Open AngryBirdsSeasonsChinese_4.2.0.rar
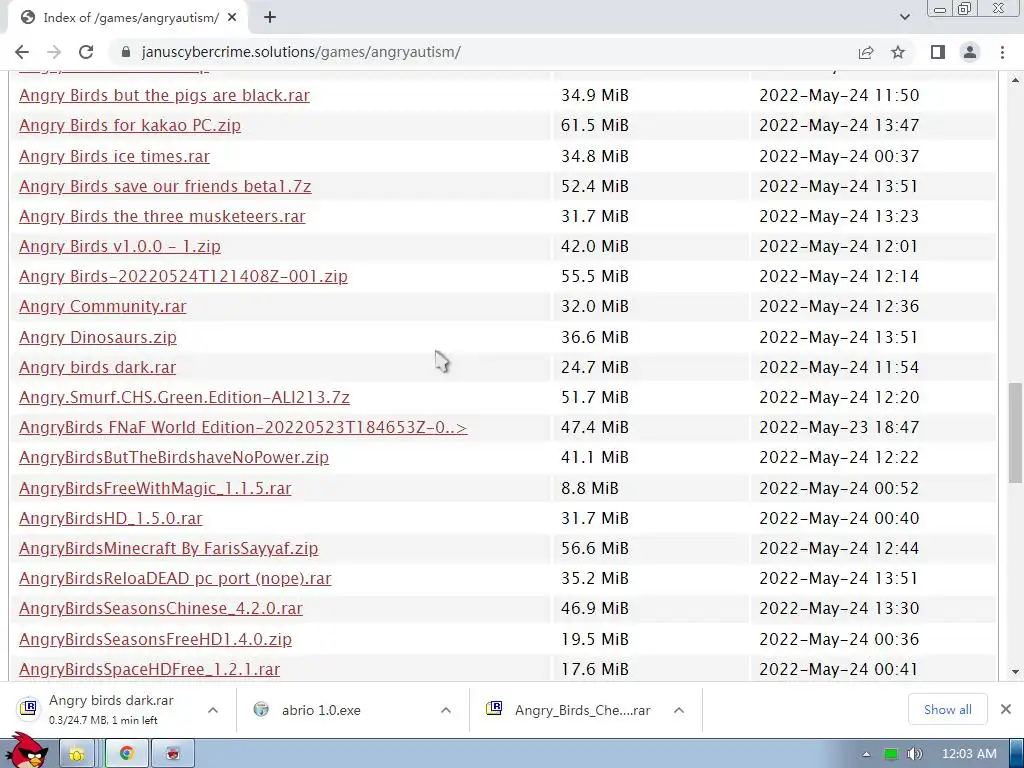The height and width of the screenshot is (768, 1024). click(x=161, y=609)
